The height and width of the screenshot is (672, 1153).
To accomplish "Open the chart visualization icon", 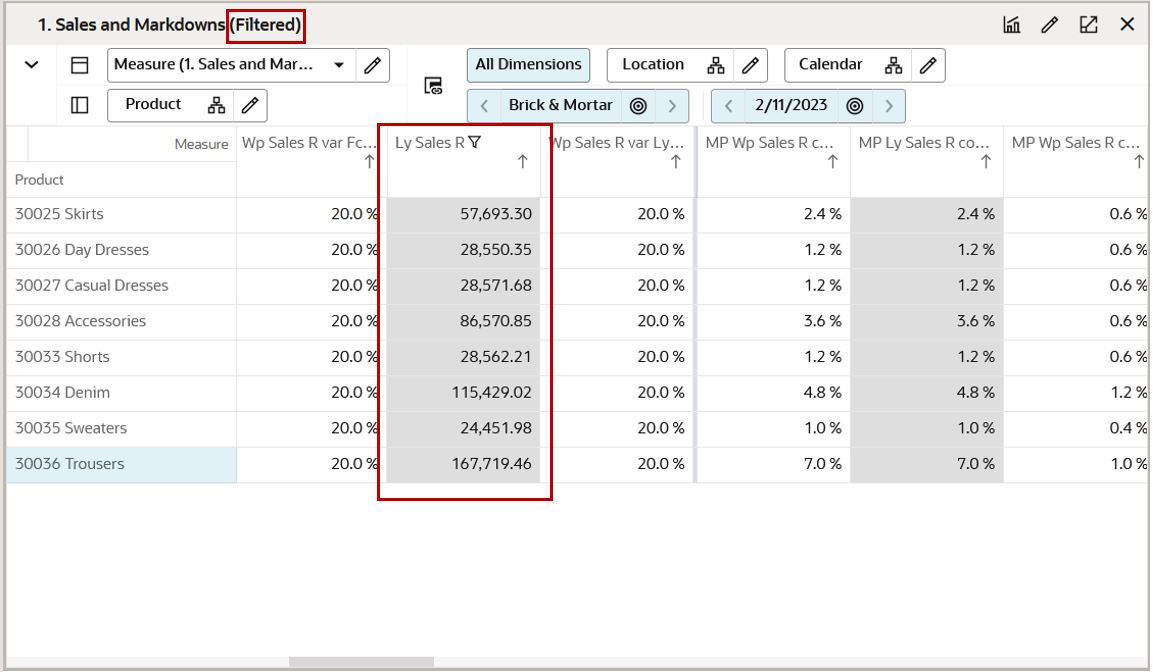I will (1011, 24).
